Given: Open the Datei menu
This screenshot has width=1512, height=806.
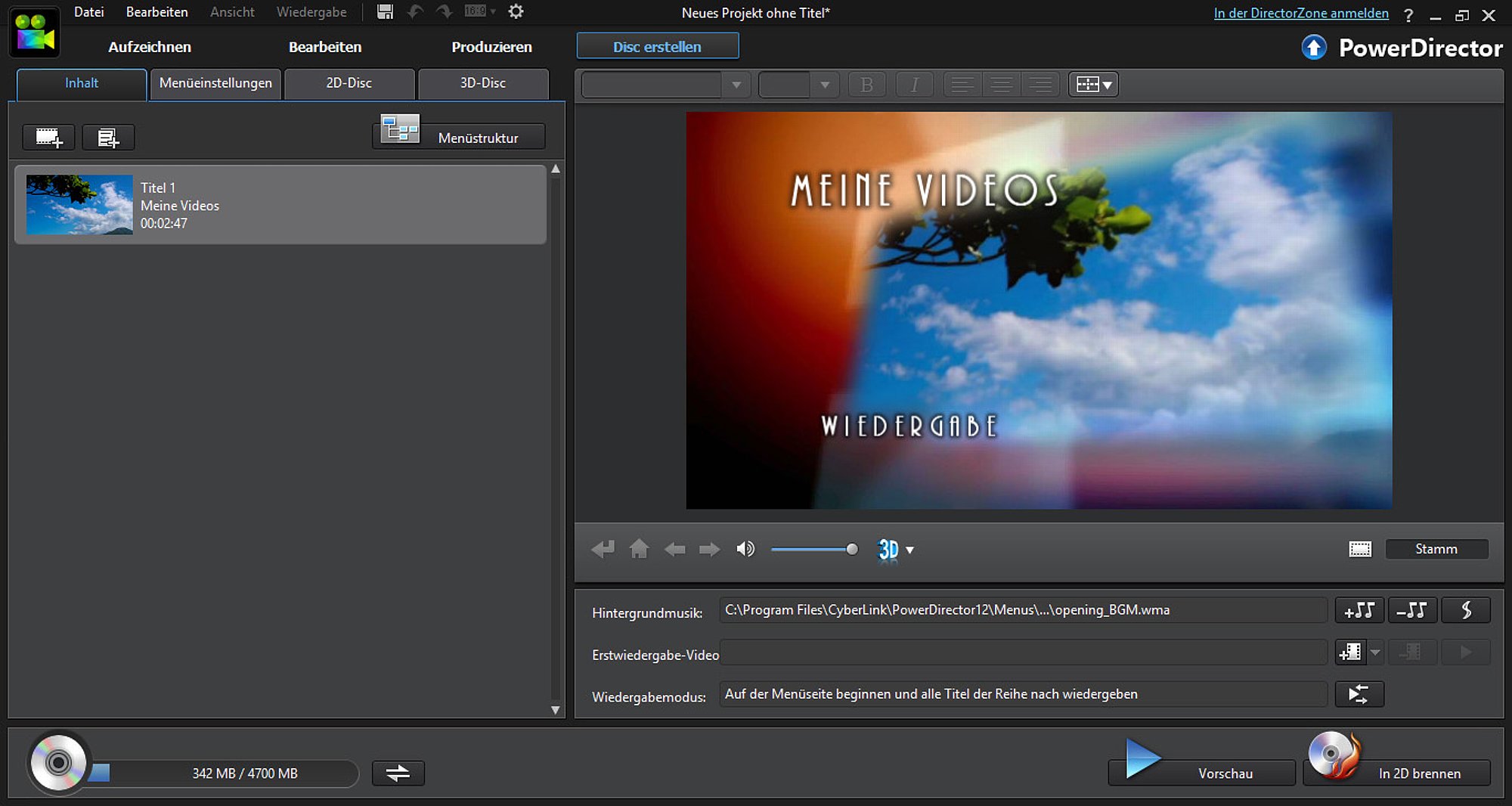Looking at the screenshot, I should pos(88,12).
